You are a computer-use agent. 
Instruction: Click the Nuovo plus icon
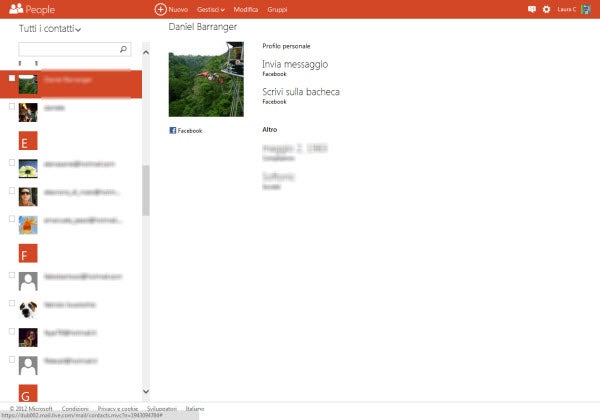point(160,9)
